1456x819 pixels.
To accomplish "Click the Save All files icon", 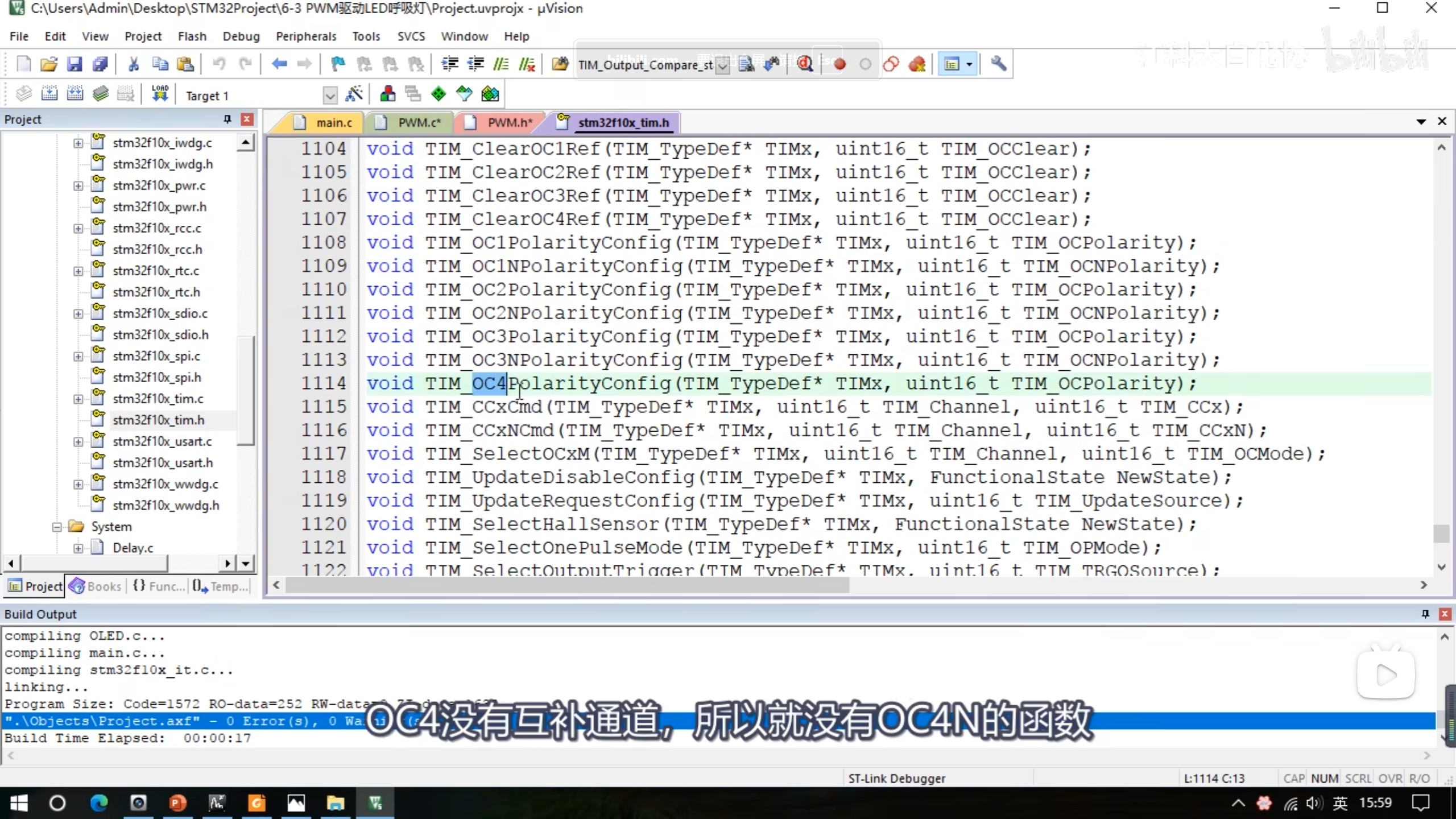I will pos(100,64).
